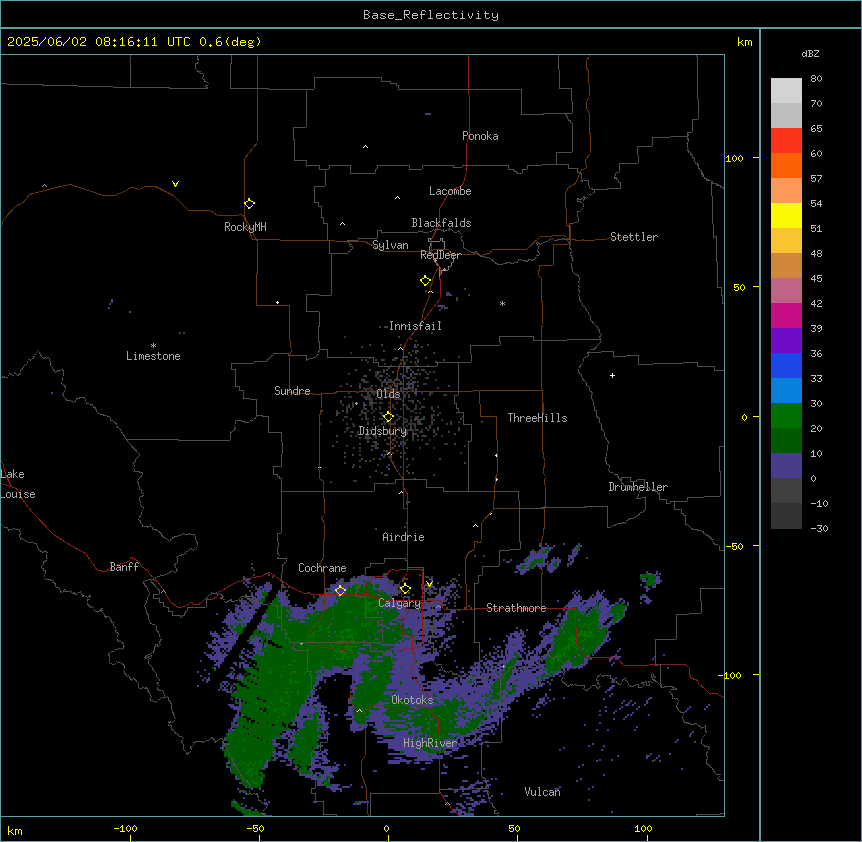Pick the green 30 dBZ legend swatch
This screenshot has height=842, width=862.
tap(786, 416)
